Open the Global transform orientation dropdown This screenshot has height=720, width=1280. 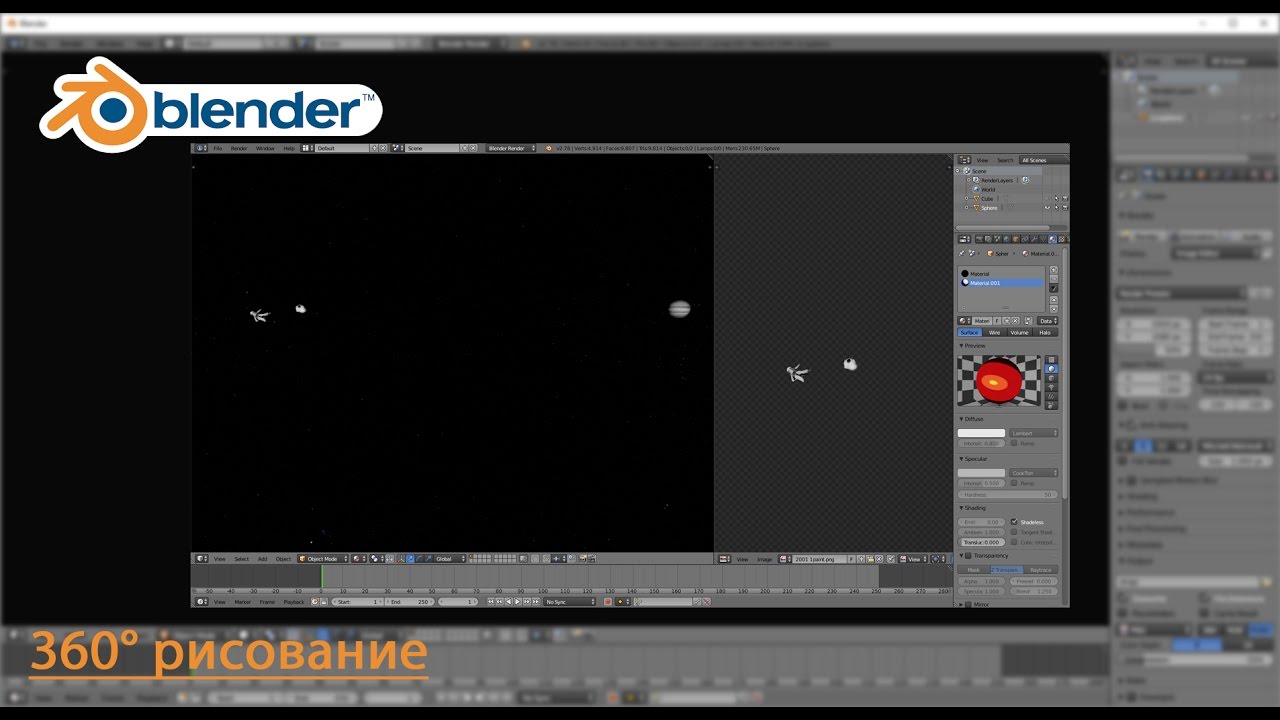(450, 559)
